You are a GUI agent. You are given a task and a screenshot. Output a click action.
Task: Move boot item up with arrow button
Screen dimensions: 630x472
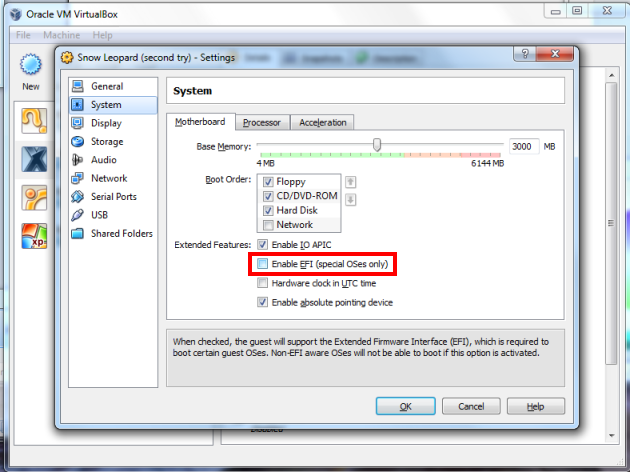(x=350, y=182)
